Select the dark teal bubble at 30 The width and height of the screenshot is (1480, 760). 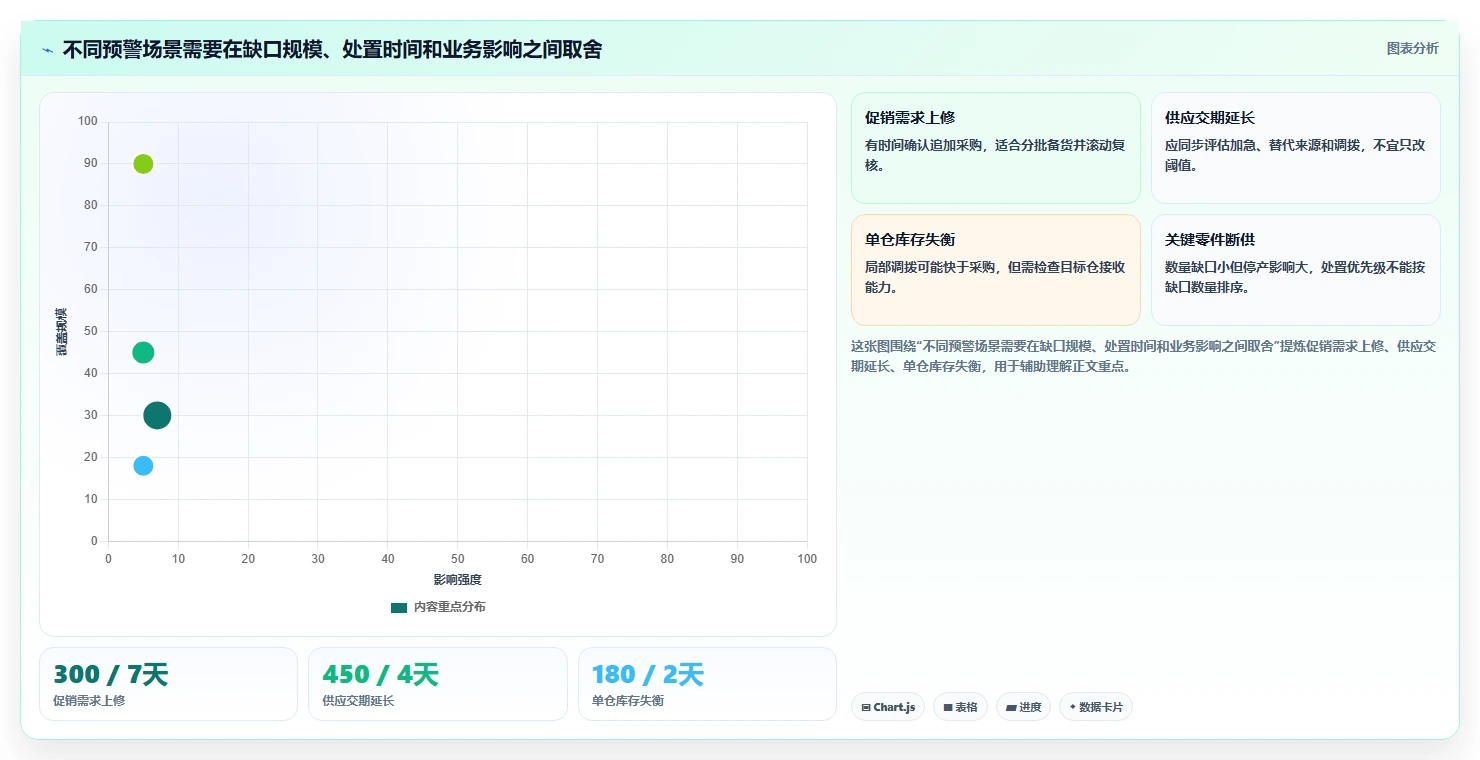(x=157, y=416)
